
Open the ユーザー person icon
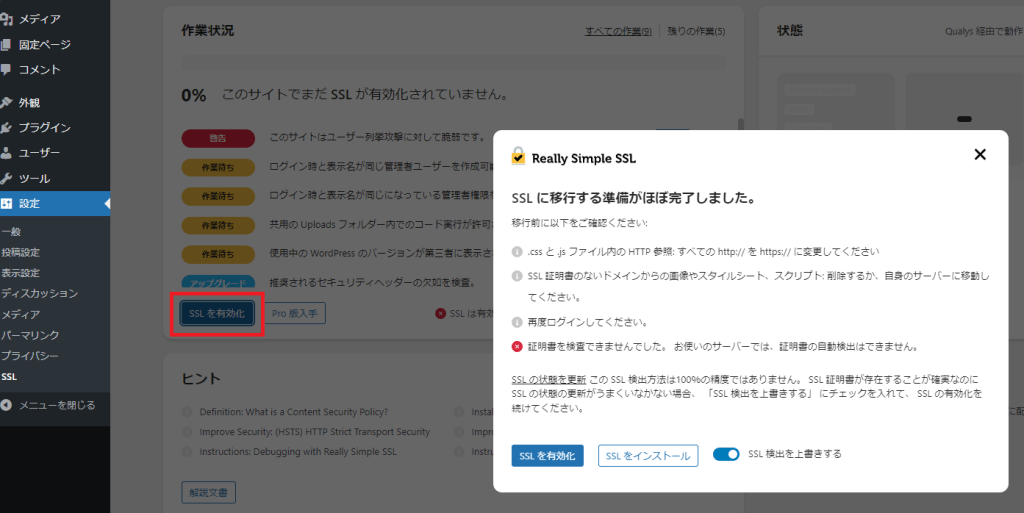(x=8, y=153)
